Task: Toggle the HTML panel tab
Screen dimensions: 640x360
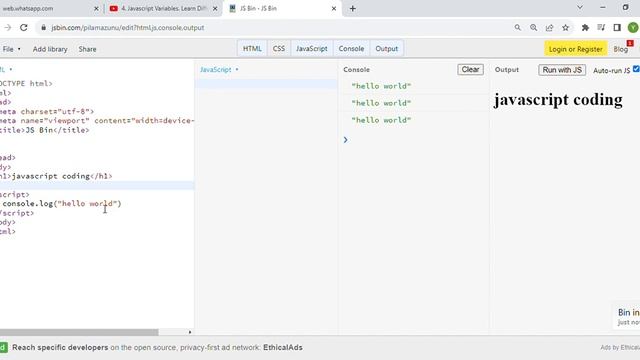Action: click(252, 49)
